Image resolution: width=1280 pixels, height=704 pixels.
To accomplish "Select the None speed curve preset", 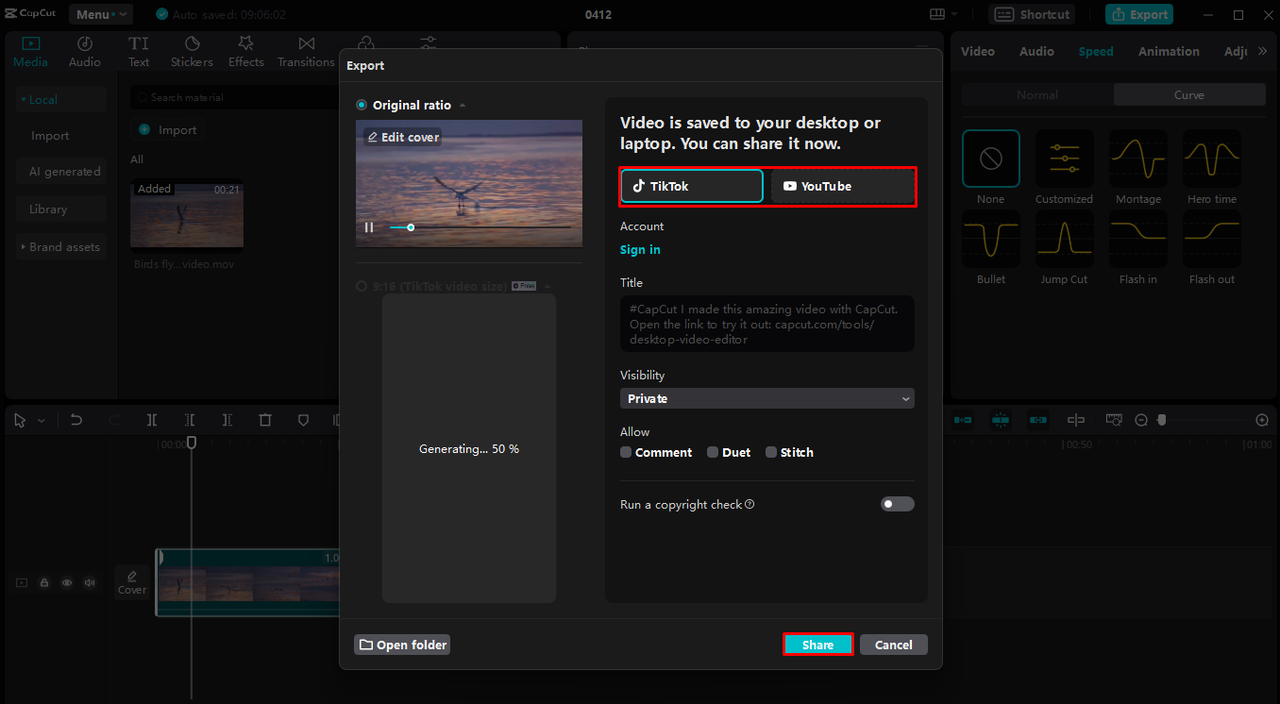I will [991, 159].
